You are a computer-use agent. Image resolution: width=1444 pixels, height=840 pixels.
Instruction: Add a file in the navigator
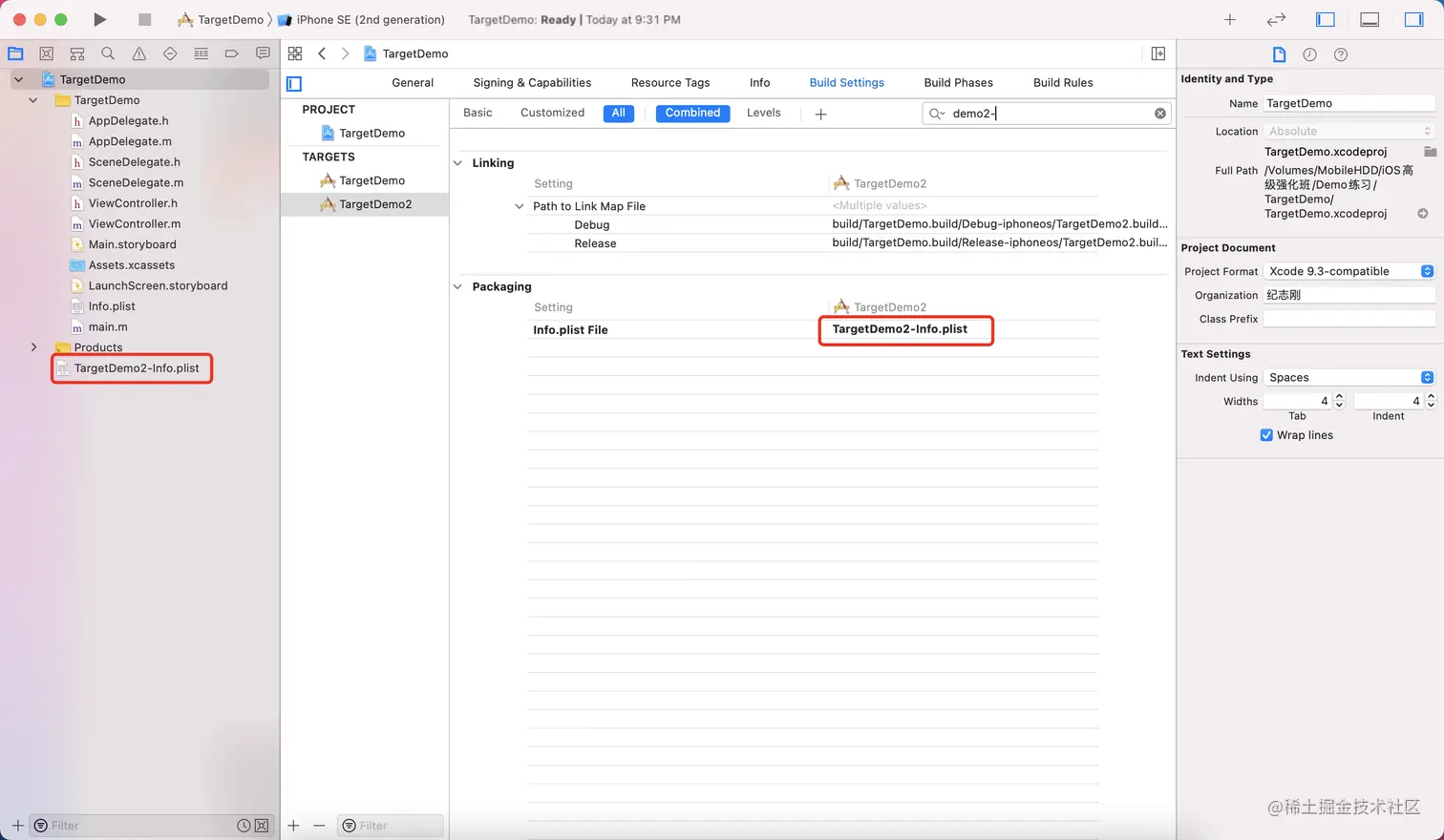coord(17,826)
